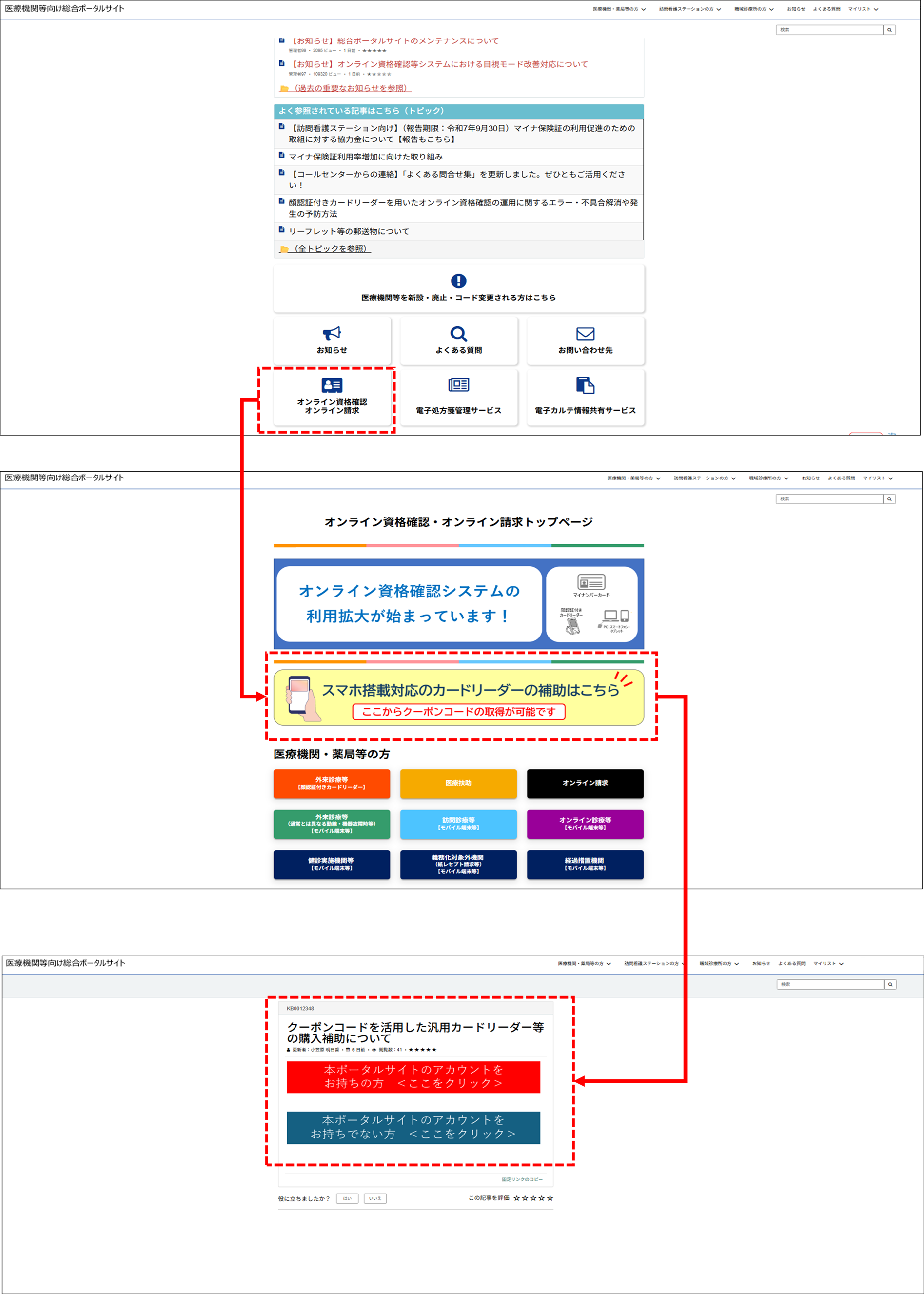Click the red account holder button
Screen dimensions: 924x1294
pyautogui.click(x=413, y=1076)
